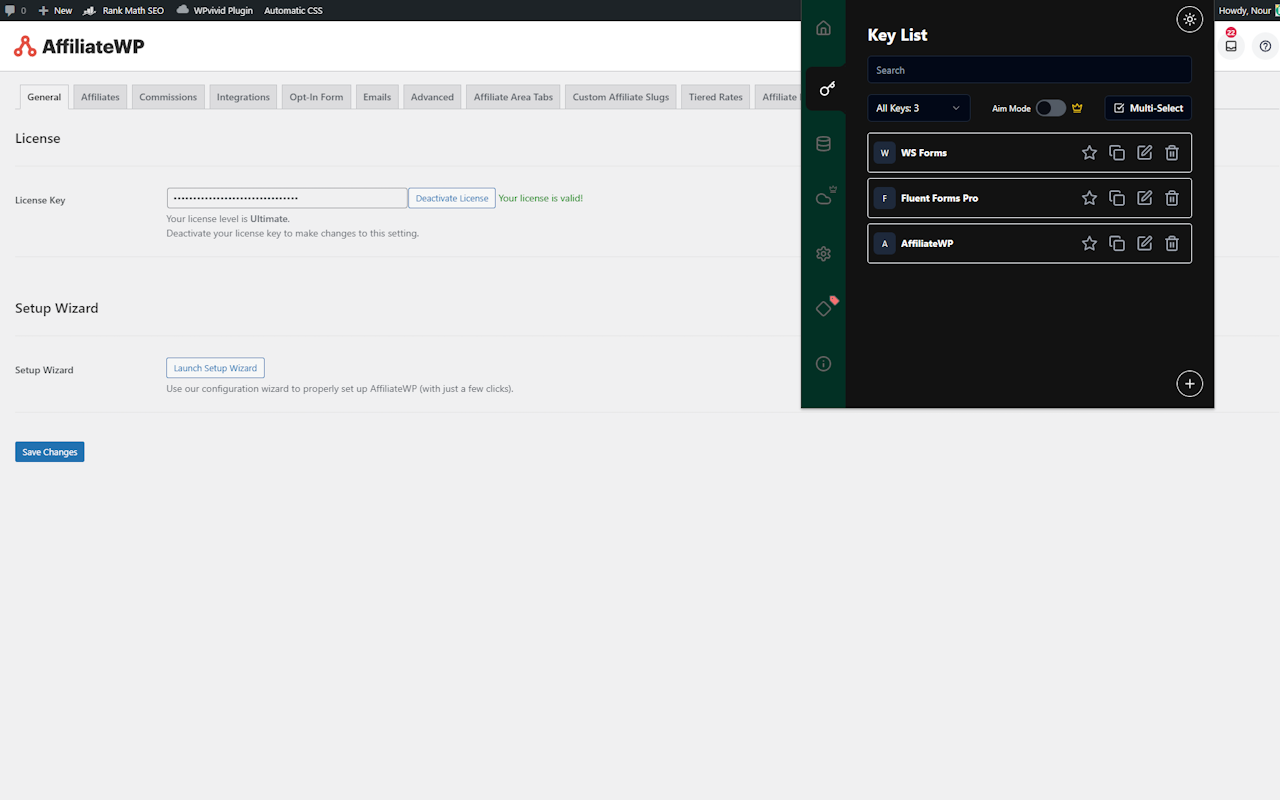Edit the AffiliateWP key entry

pos(1144,243)
